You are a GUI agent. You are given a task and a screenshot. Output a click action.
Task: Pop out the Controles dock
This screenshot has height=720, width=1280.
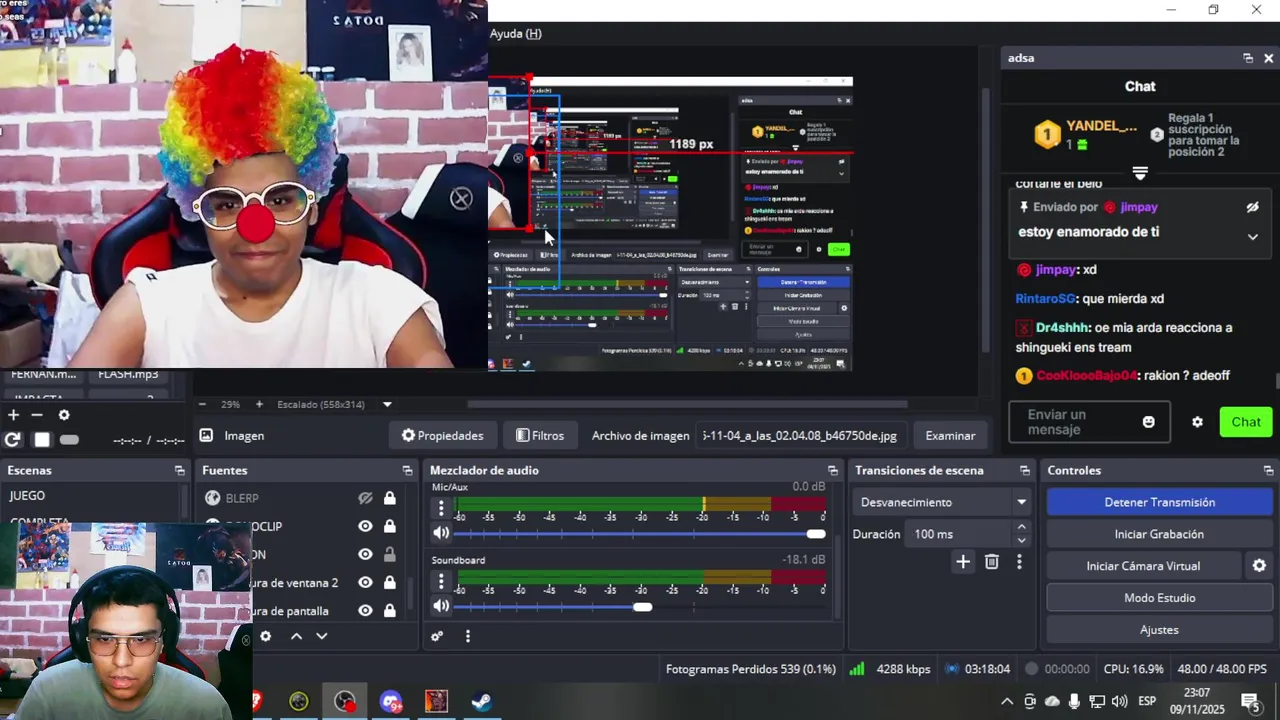1268,470
